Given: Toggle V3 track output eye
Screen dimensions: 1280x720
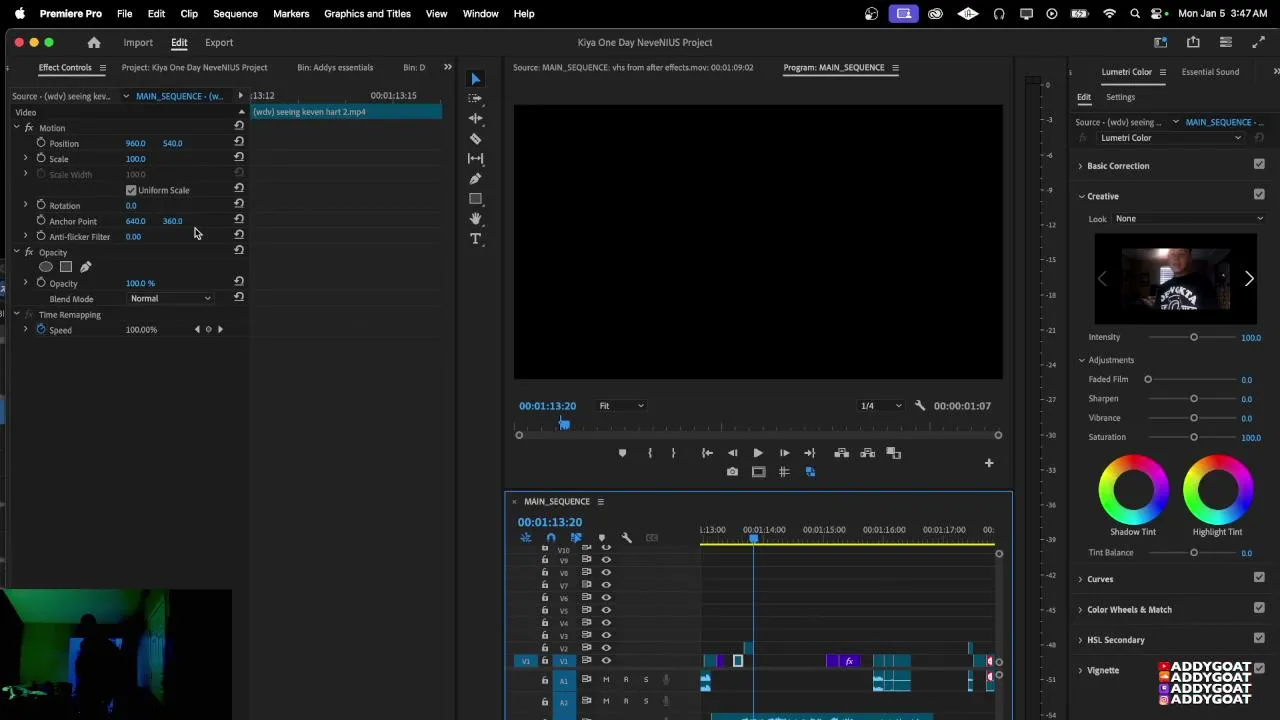Looking at the screenshot, I should pyautogui.click(x=606, y=635).
